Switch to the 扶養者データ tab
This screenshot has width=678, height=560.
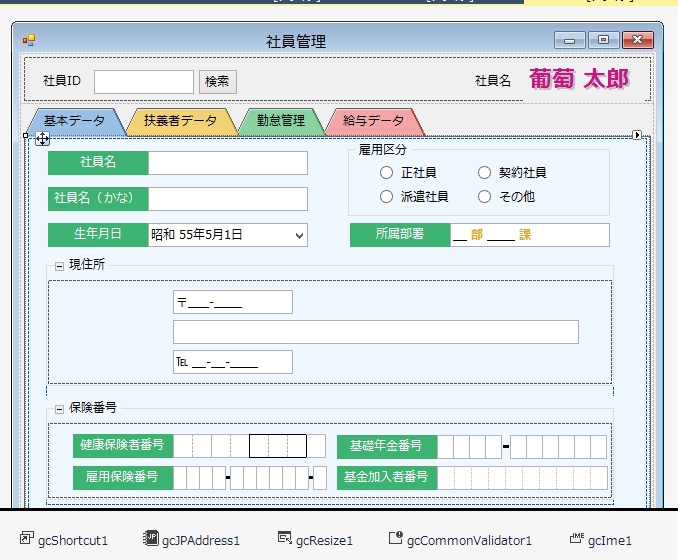click(181, 121)
